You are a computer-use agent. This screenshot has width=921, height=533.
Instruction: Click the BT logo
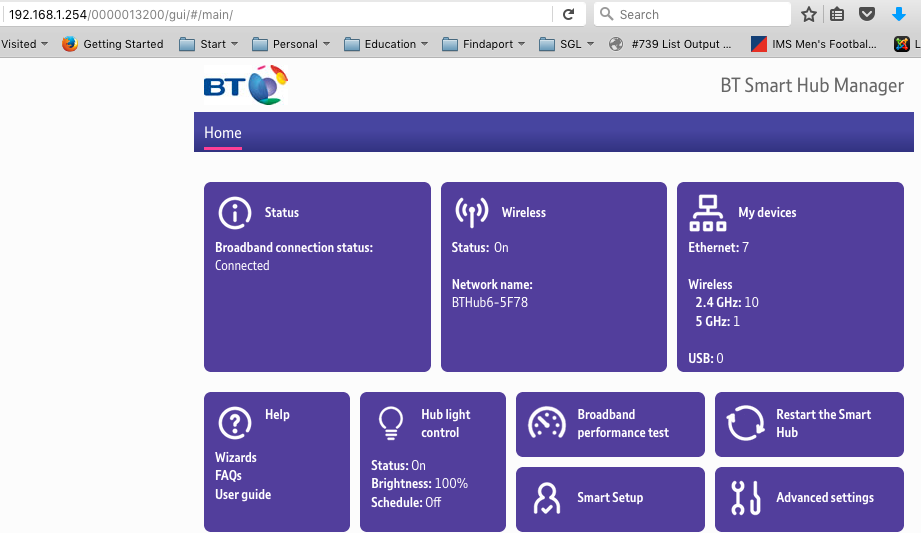tap(246, 85)
